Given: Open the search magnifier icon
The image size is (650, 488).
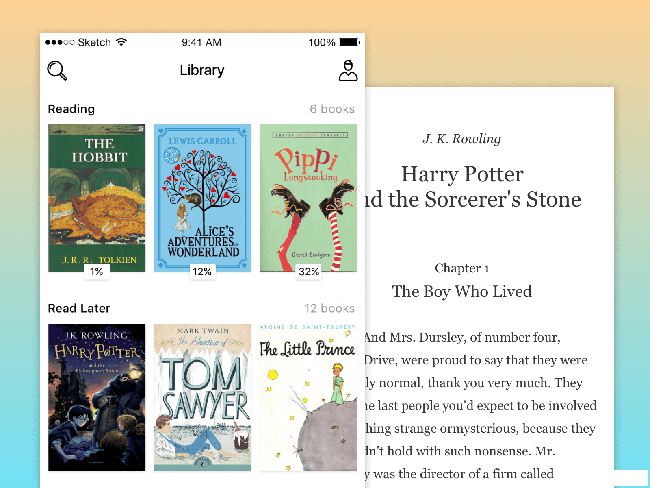Looking at the screenshot, I should (x=57, y=70).
